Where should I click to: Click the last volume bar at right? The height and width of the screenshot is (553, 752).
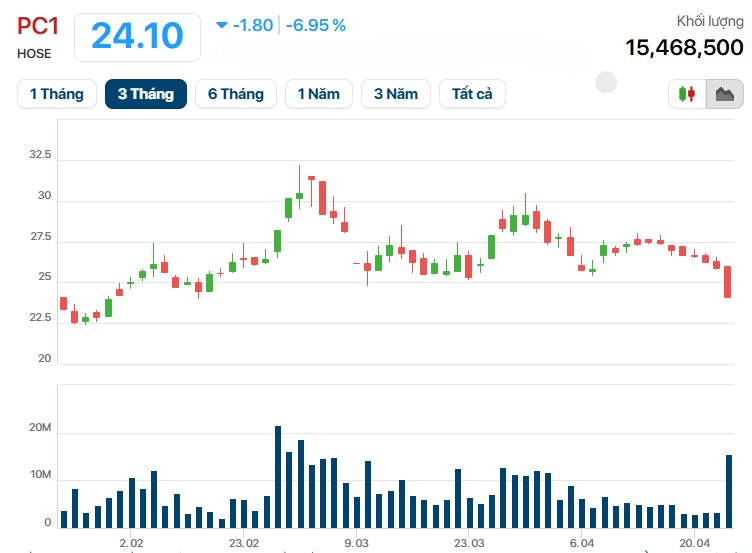pos(729,492)
